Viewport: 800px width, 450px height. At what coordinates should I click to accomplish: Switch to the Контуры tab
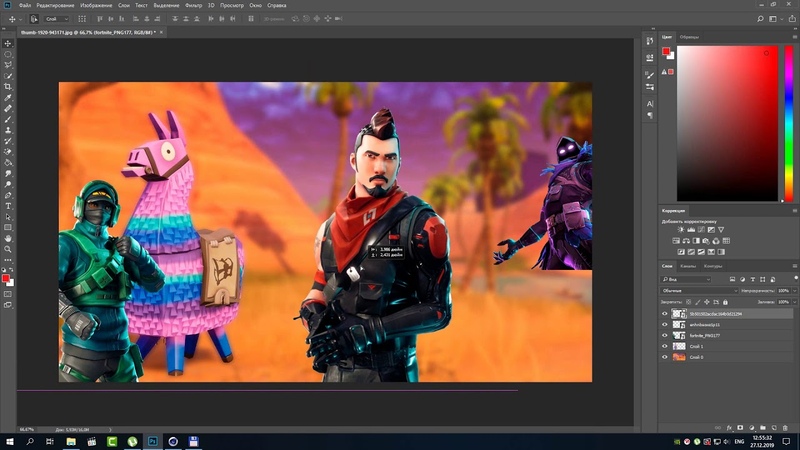click(x=713, y=266)
